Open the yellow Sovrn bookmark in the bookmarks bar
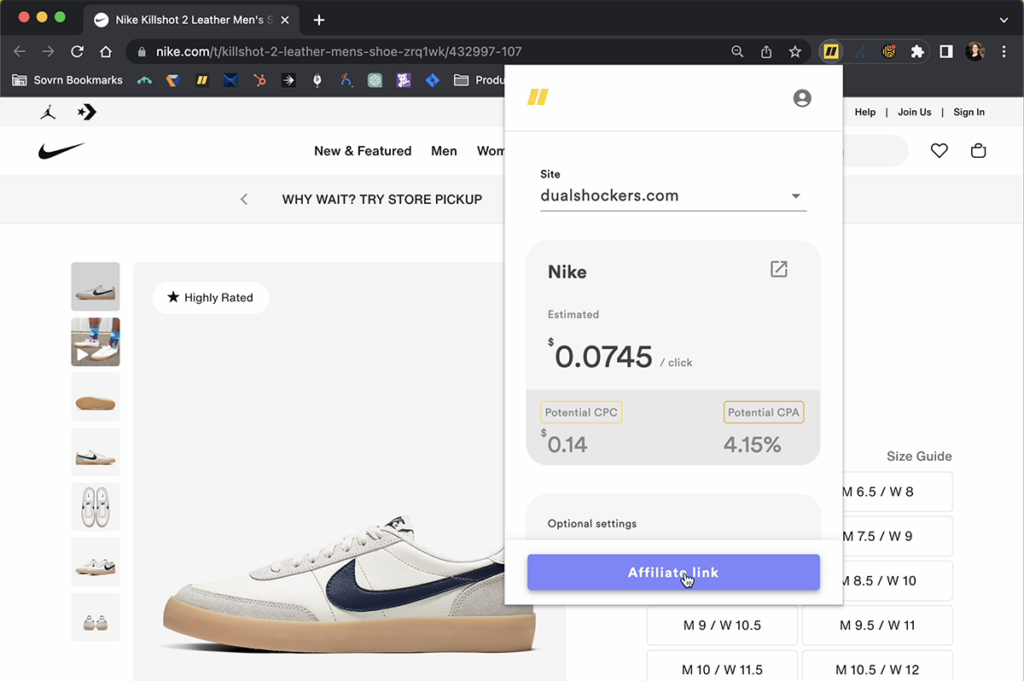This screenshot has width=1024, height=681. [202, 80]
